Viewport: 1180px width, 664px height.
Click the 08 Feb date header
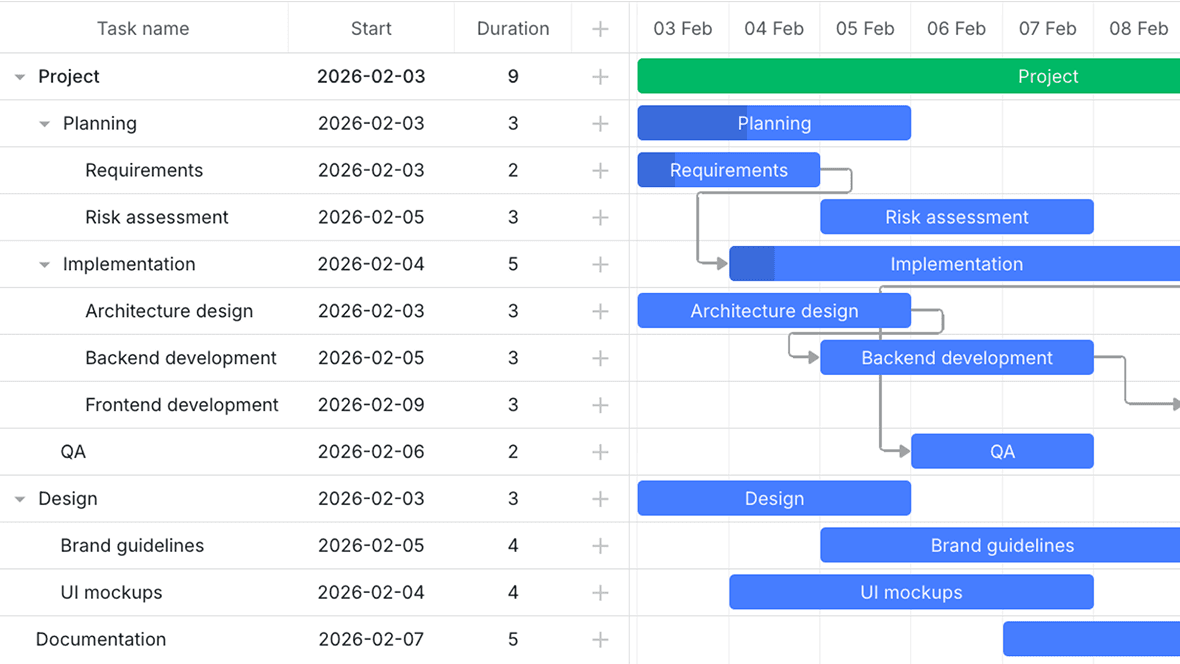coord(1138,29)
